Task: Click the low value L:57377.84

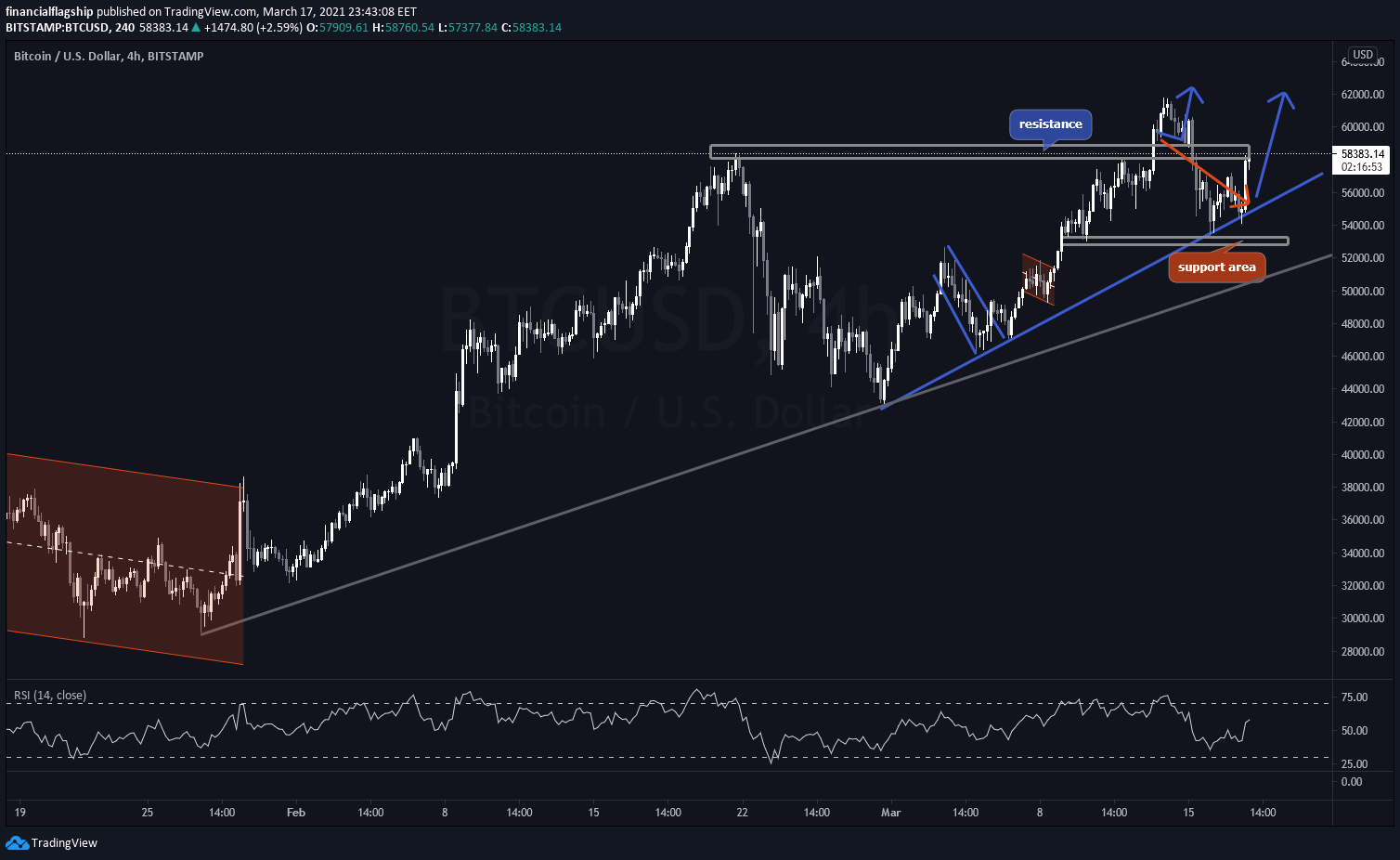Action: (467, 28)
